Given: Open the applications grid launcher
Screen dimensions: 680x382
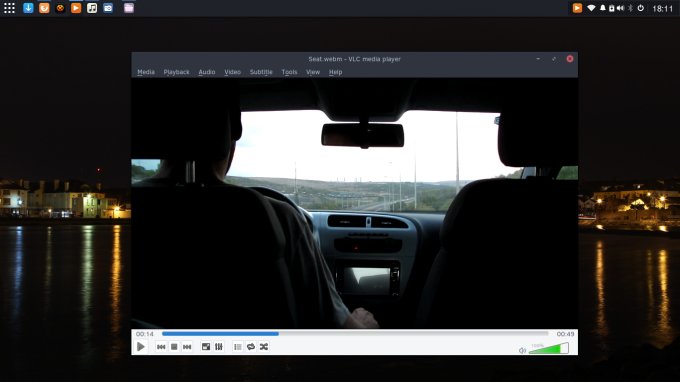Looking at the screenshot, I should coord(9,8).
